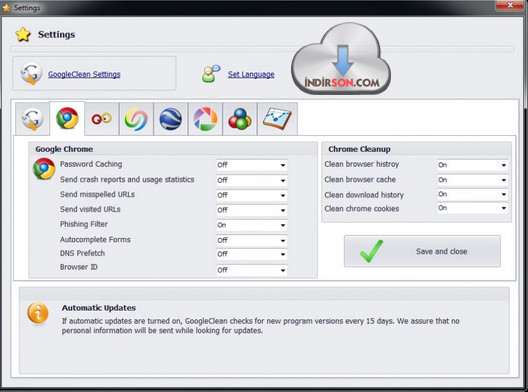Click the Clean chrome cookies label
Screen dimensions: 528x392
(362, 209)
